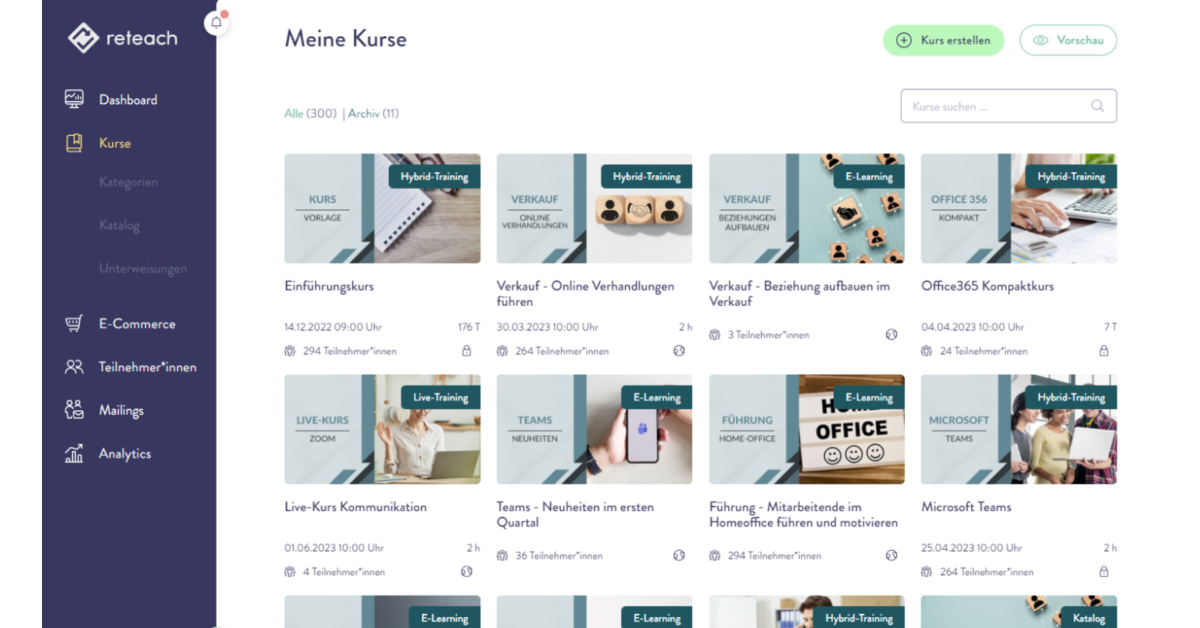The image size is (1200, 628).
Task: Open Kurse in the sidebar
Action: pos(115,143)
